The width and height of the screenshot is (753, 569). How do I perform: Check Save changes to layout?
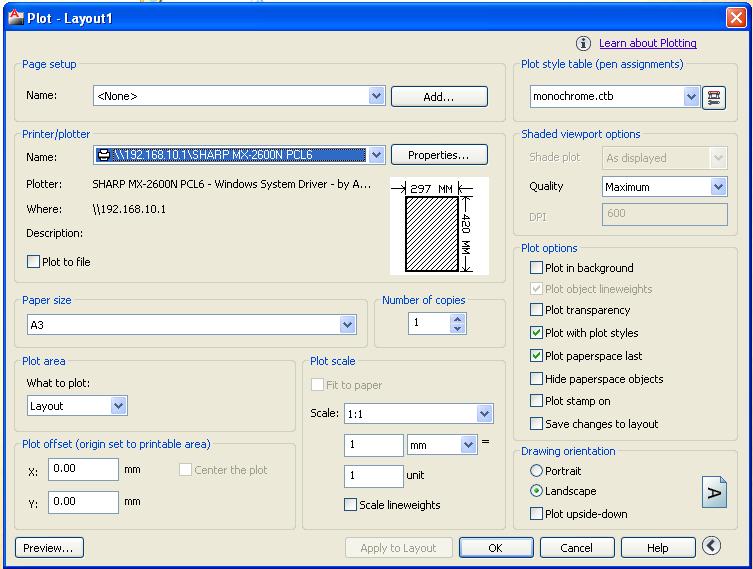click(x=536, y=424)
